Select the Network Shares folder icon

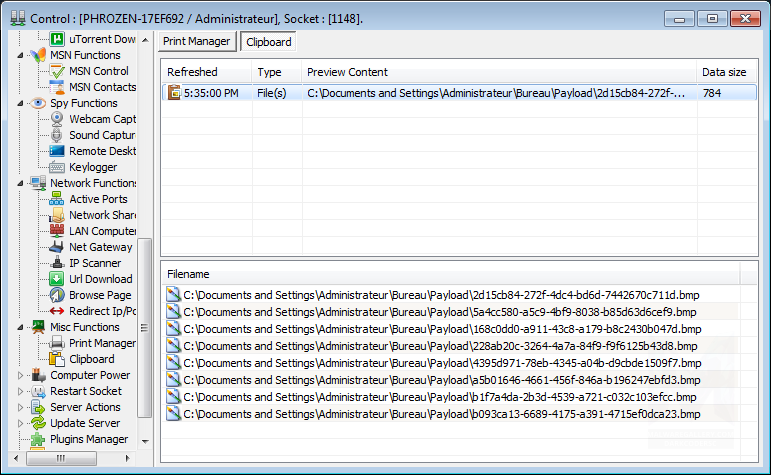coord(57,215)
